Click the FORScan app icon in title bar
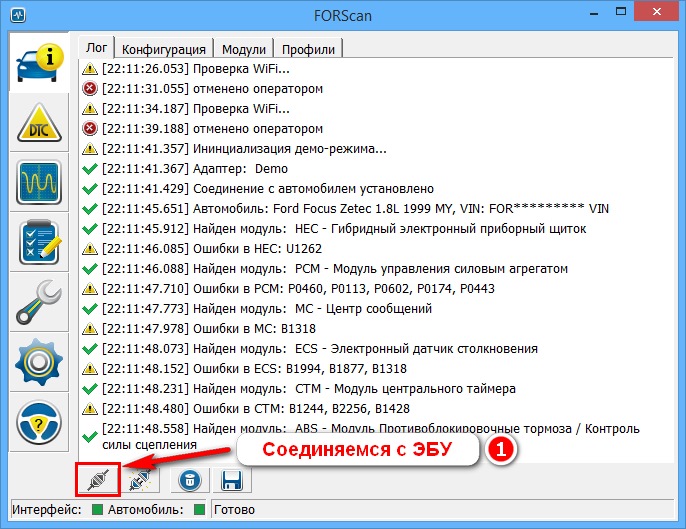686x529 pixels. [18, 15]
